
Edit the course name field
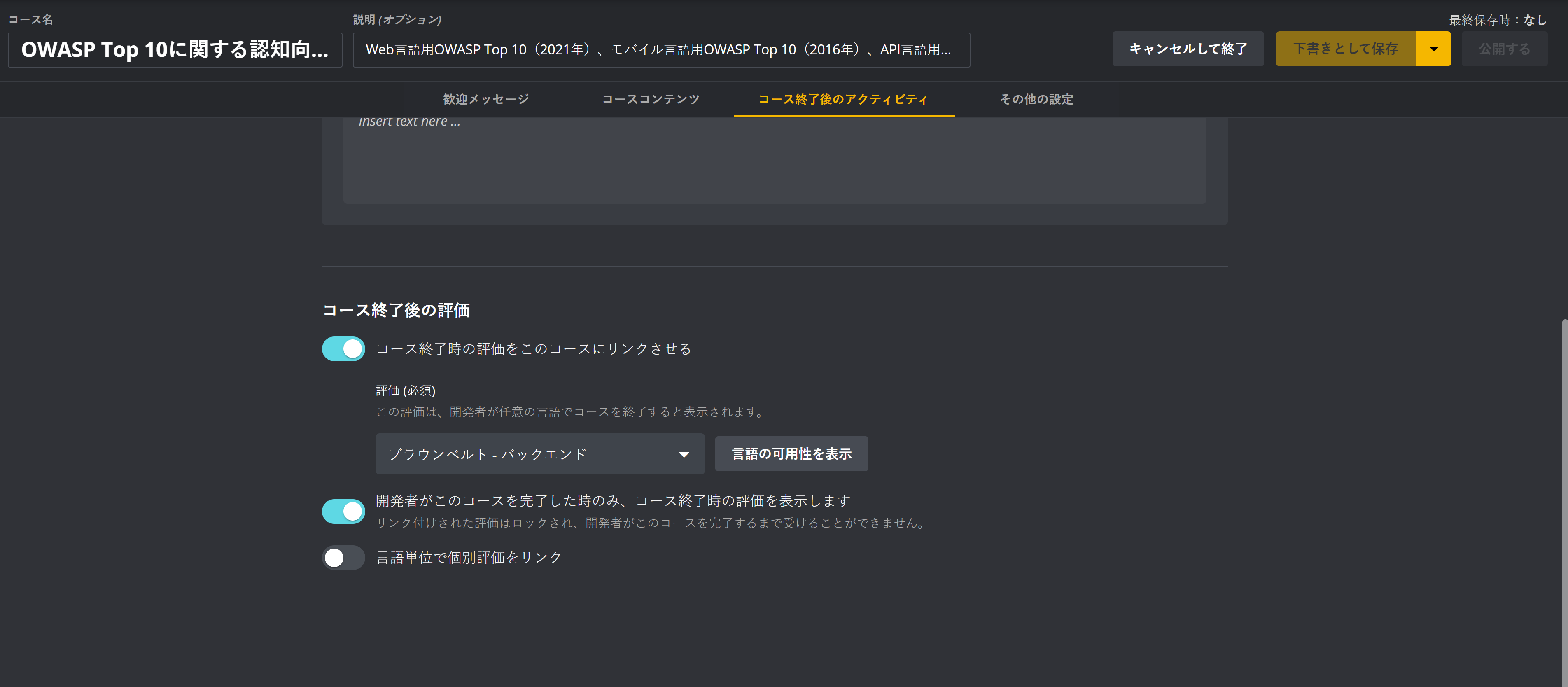click(x=175, y=50)
